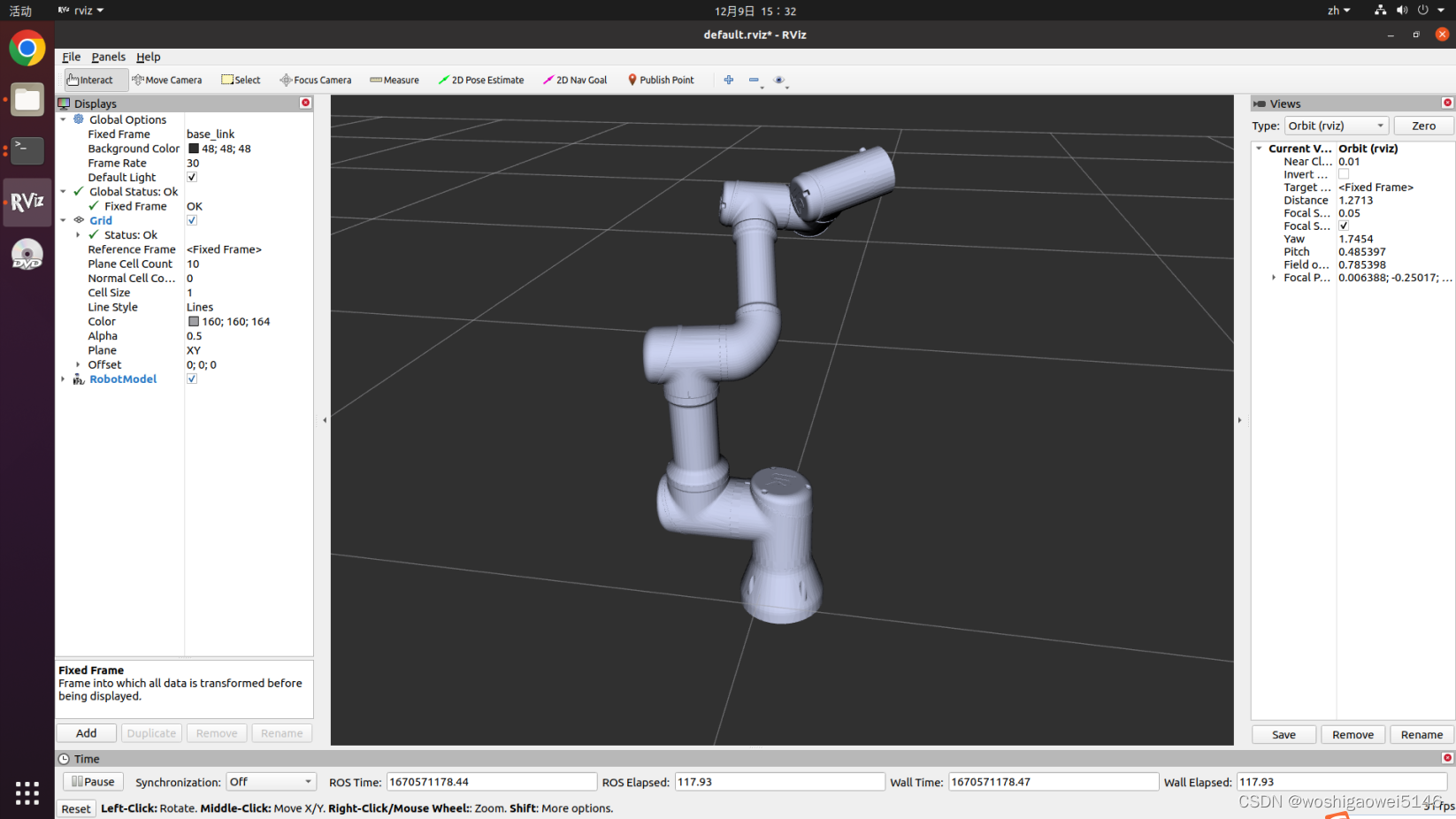Collapse the Displays panel side handle
Image resolution: width=1456 pixels, height=819 pixels.
[325, 420]
